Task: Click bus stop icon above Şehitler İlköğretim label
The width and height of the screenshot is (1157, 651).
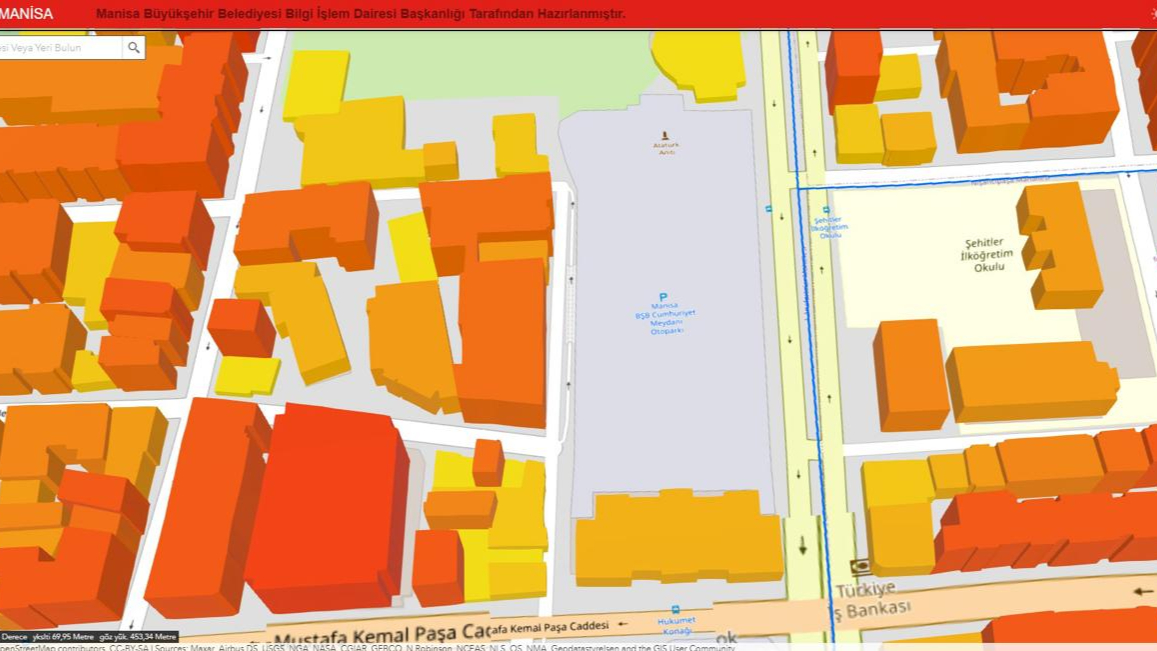Action: [827, 210]
